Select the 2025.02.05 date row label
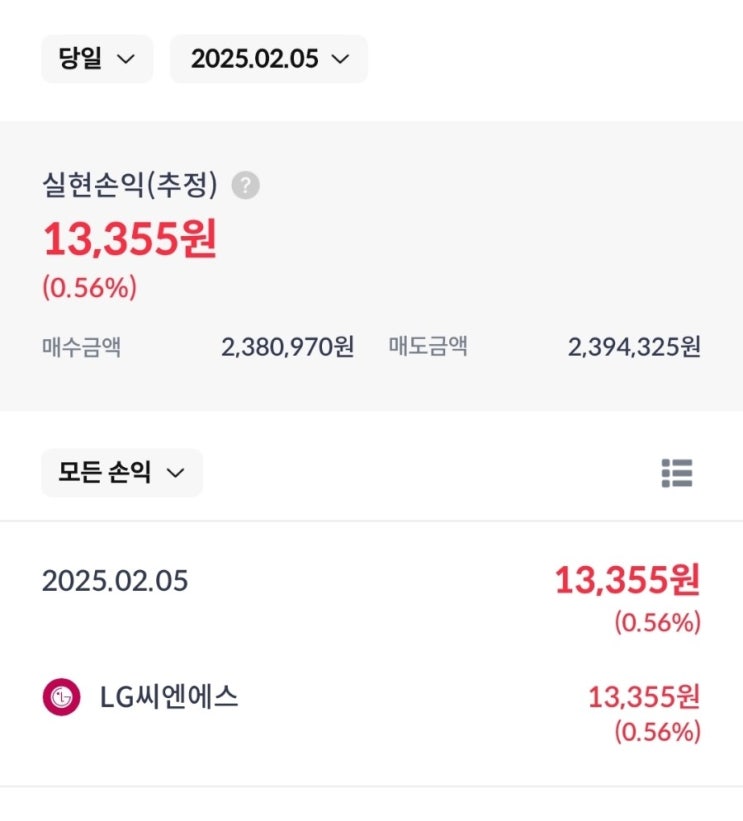The width and height of the screenshot is (743, 821). tap(114, 581)
